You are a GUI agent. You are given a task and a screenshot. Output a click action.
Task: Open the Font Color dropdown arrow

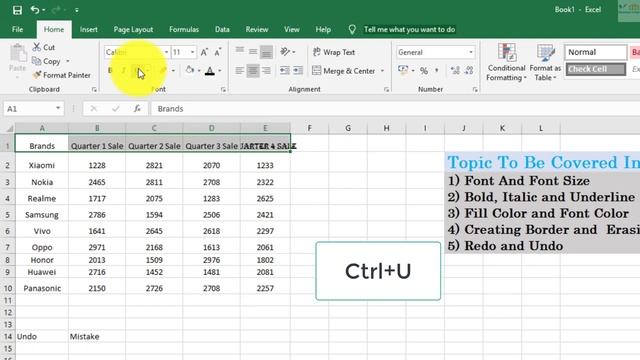220,71
